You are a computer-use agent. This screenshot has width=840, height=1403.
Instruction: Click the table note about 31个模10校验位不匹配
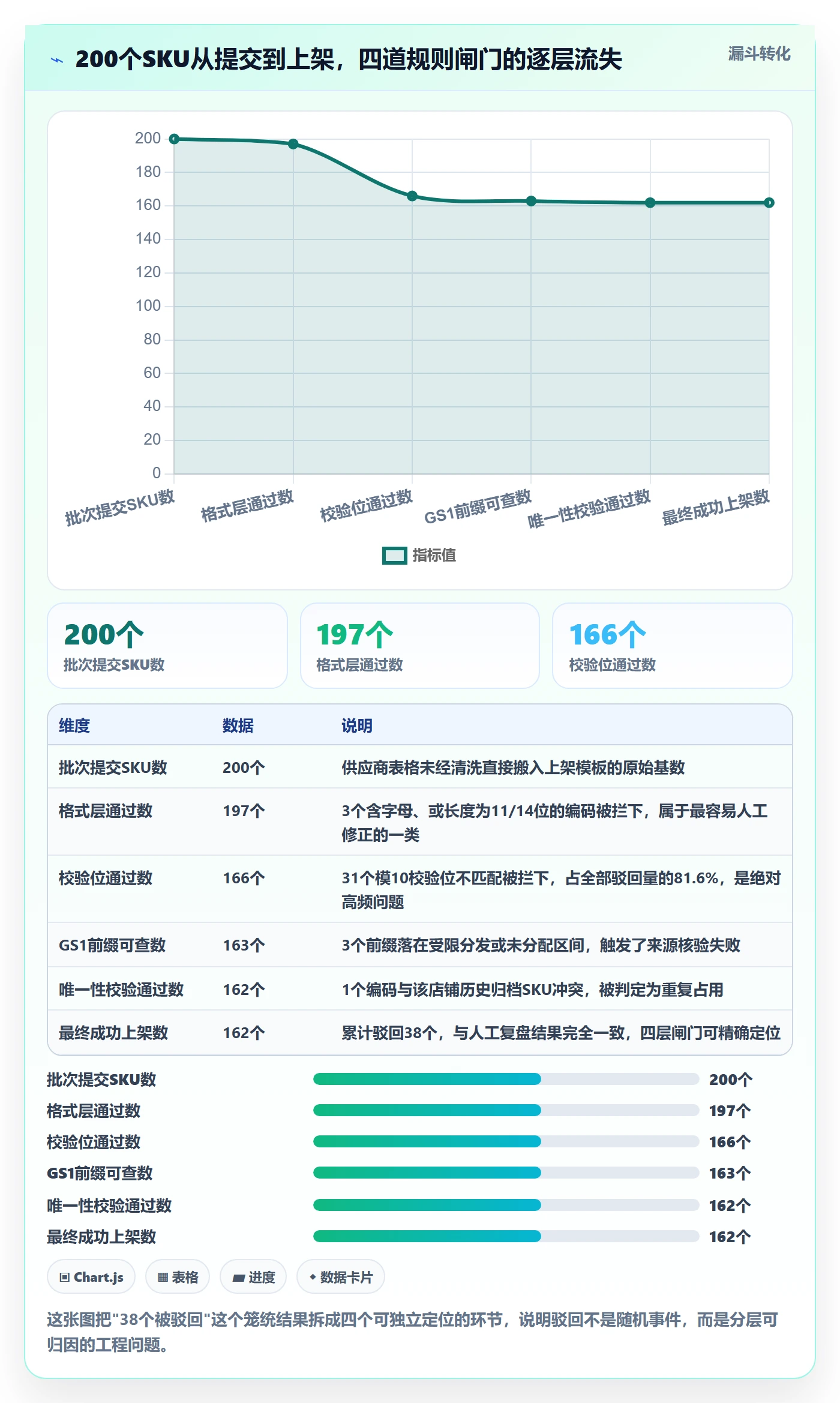pyautogui.click(x=561, y=890)
